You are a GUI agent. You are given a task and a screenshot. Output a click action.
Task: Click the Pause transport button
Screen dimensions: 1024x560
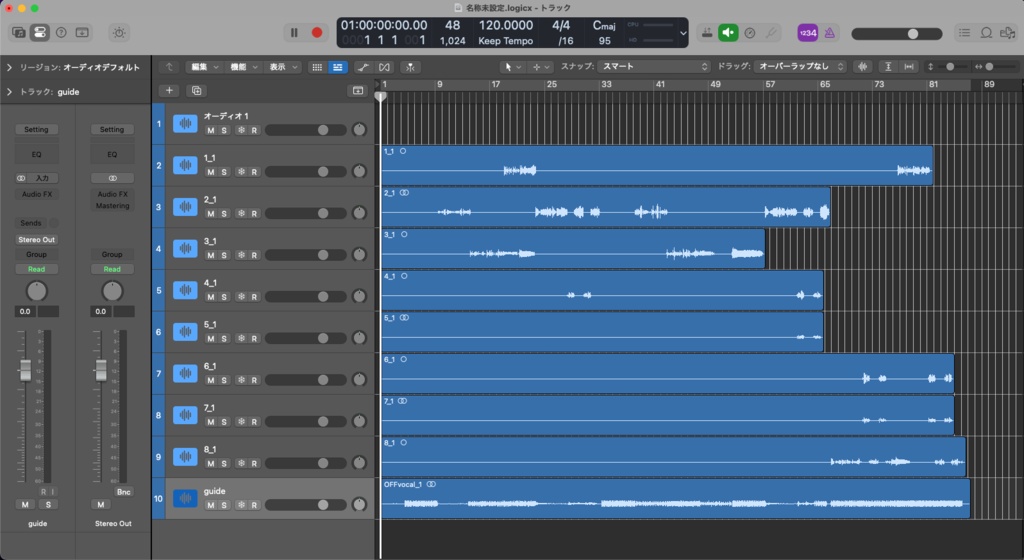(x=294, y=32)
